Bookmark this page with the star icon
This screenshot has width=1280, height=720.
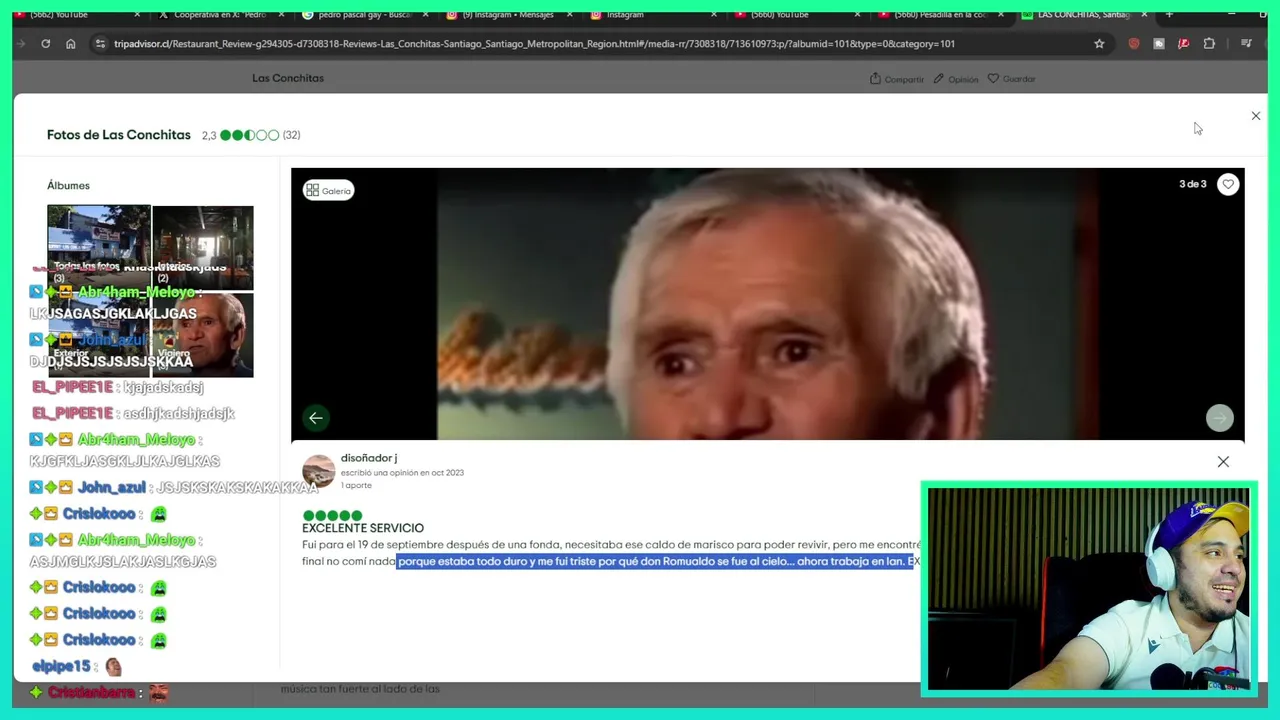point(1099,44)
